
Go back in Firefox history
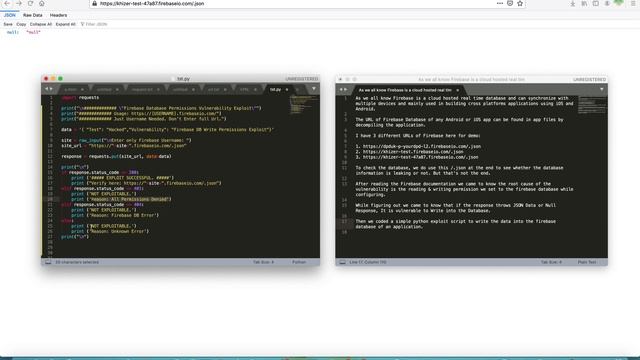[x=7, y=3]
